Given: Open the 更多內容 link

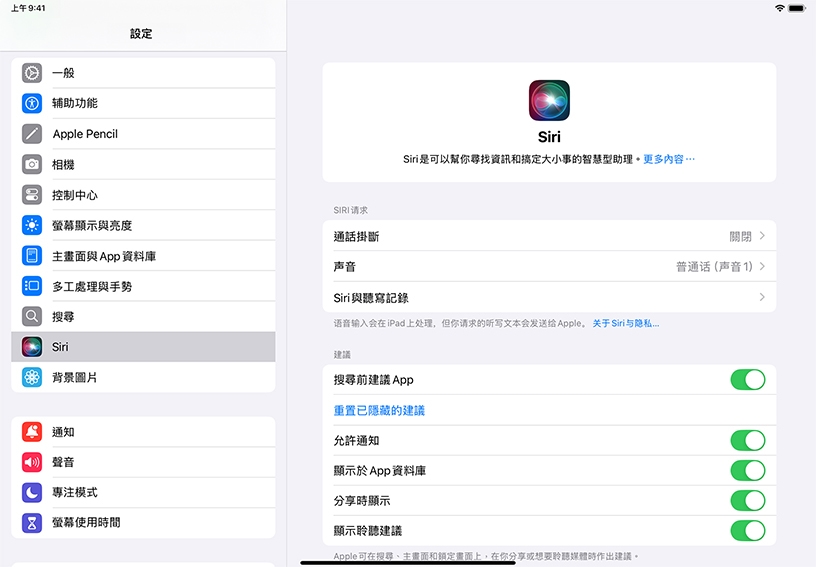Looking at the screenshot, I should [x=668, y=159].
